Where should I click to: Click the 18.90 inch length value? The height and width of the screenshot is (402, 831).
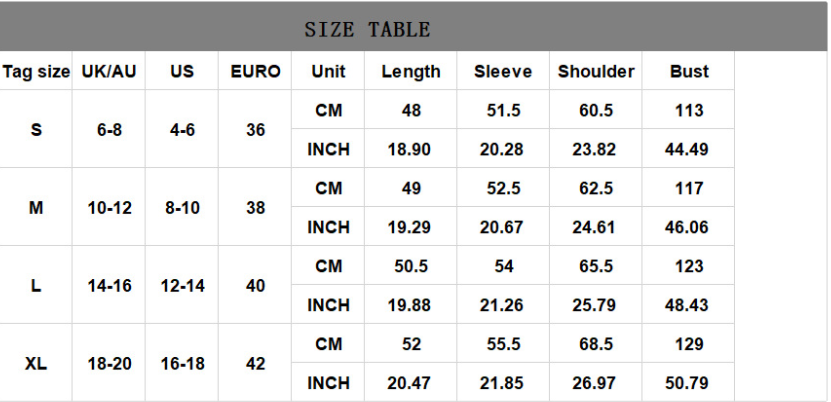click(410, 150)
